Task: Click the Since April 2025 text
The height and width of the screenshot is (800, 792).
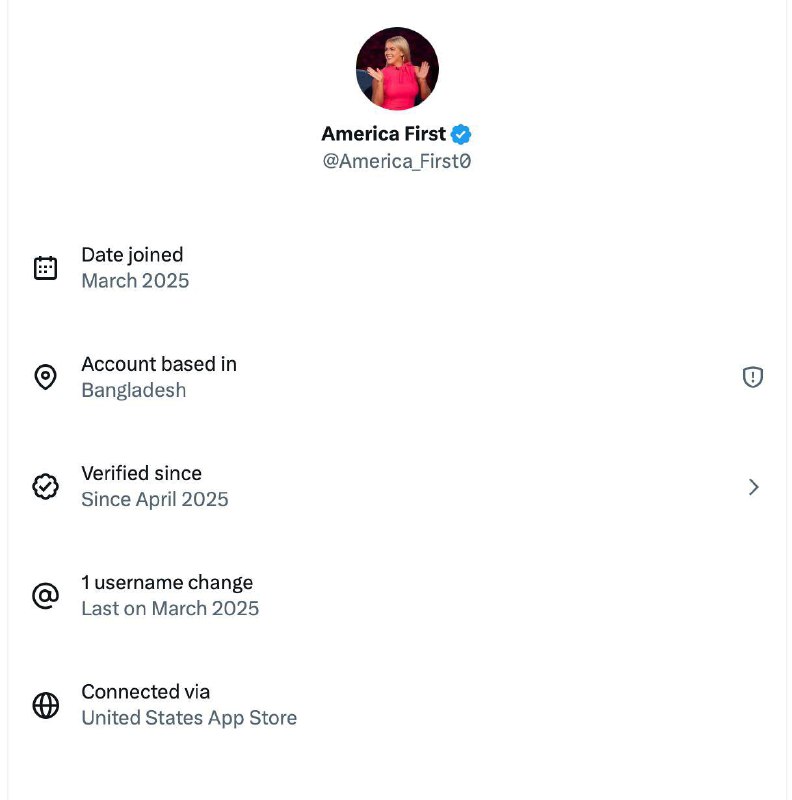Action: coord(155,499)
